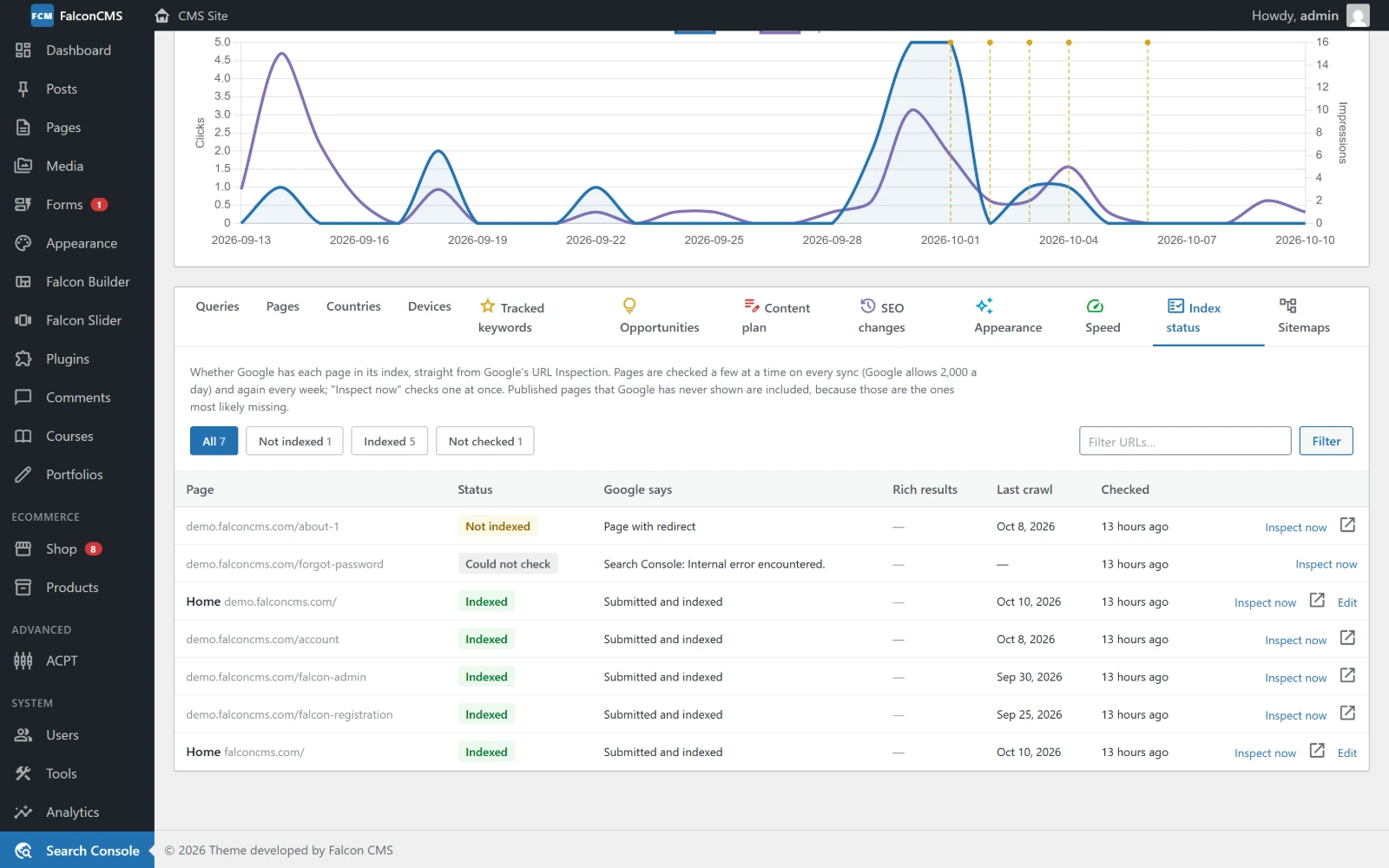1389x868 pixels.
Task: Open the Courses book icon
Action: coord(23,436)
